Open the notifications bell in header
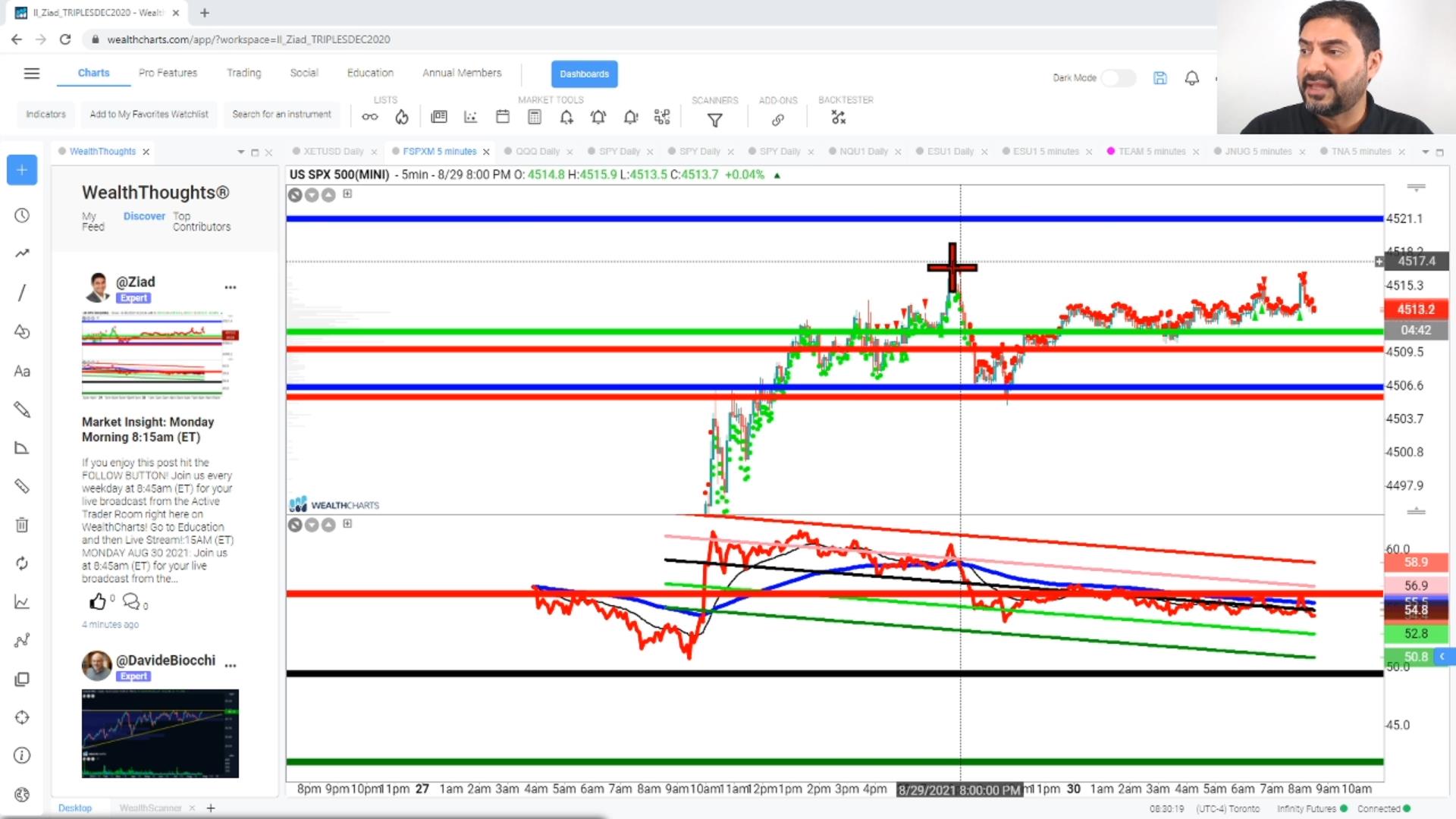 pyautogui.click(x=1192, y=78)
